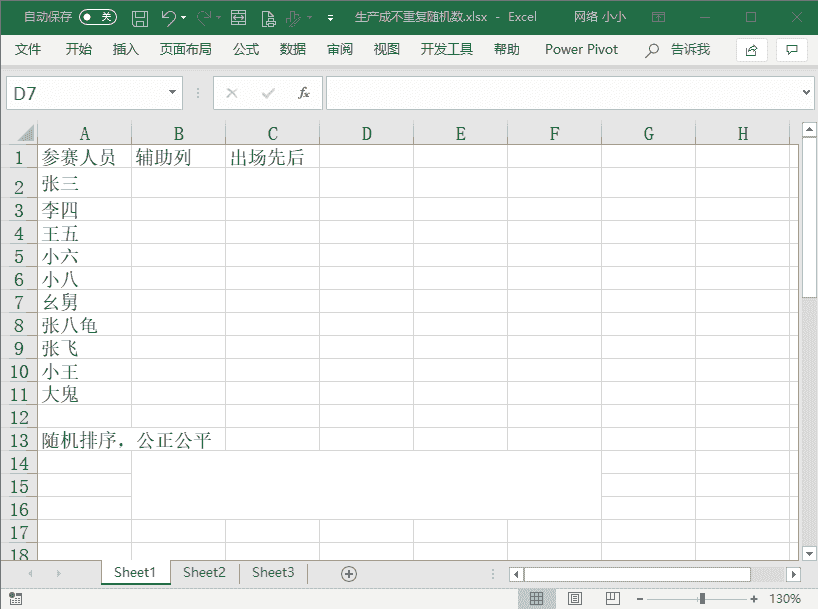
Task: Switch to the 开始 ribbon tab
Action: click(79, 50)
